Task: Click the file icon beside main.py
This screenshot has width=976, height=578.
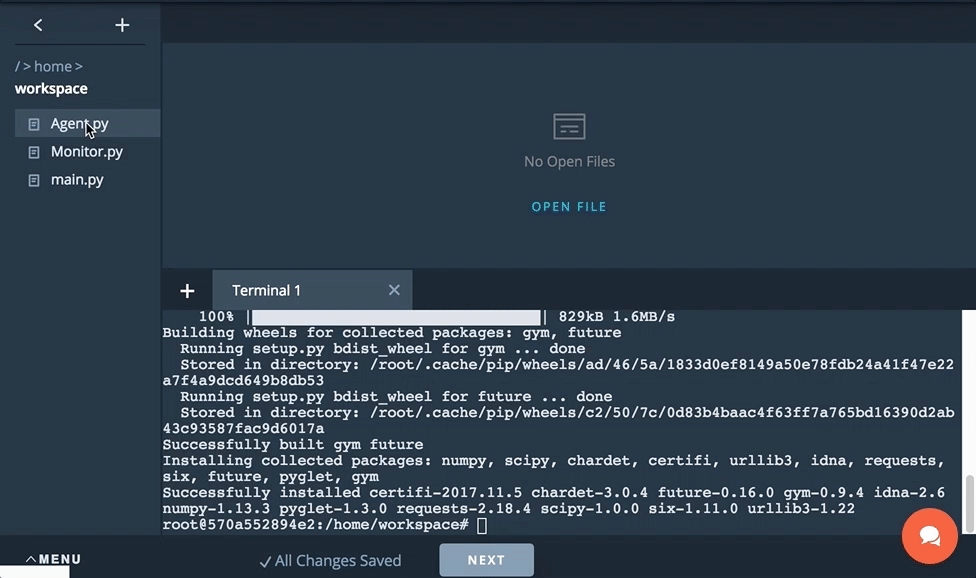Action: pyautogui.click(x=36, y=180)
